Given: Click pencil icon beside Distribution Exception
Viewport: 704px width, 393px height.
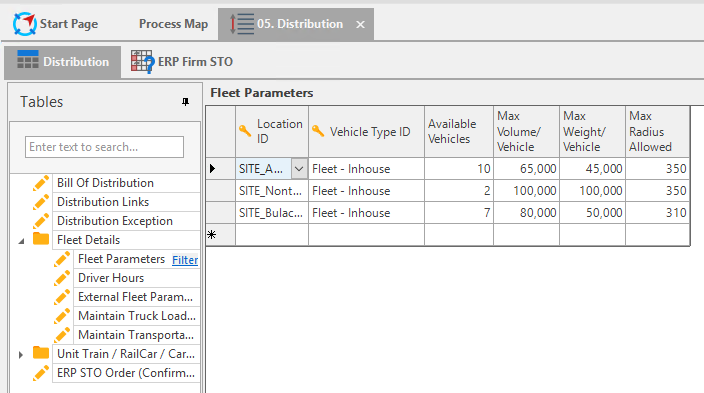Looking at the screenshot, I should 41,221.
